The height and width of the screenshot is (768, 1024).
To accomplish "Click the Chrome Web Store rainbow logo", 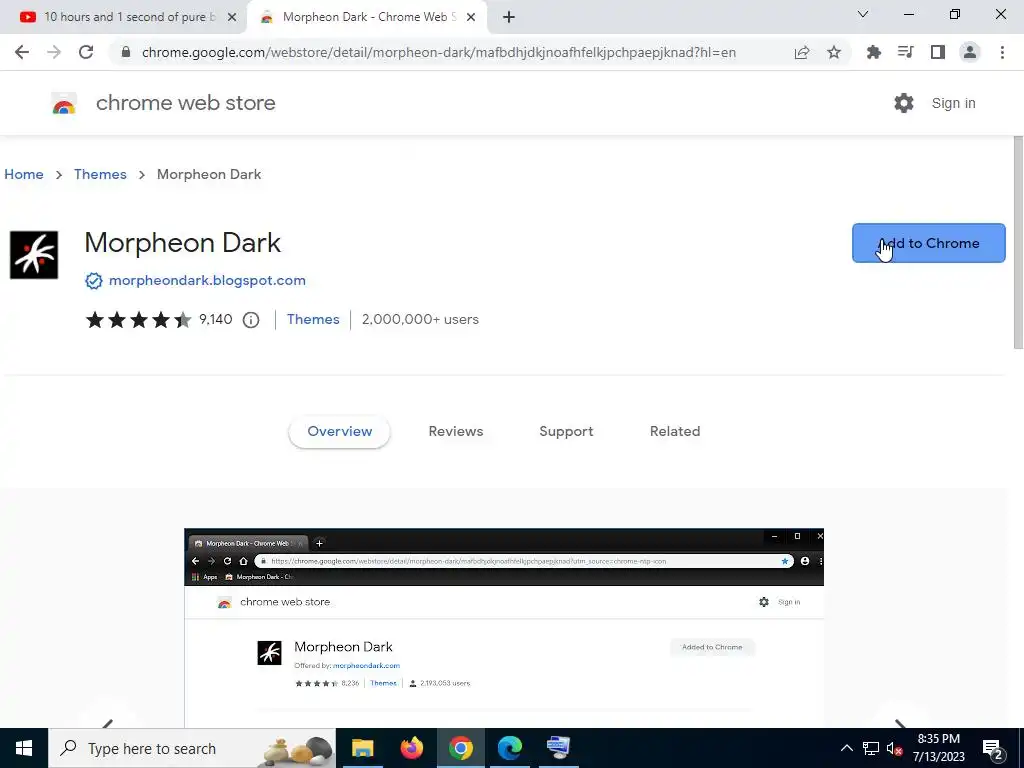I will pos(64,103).
